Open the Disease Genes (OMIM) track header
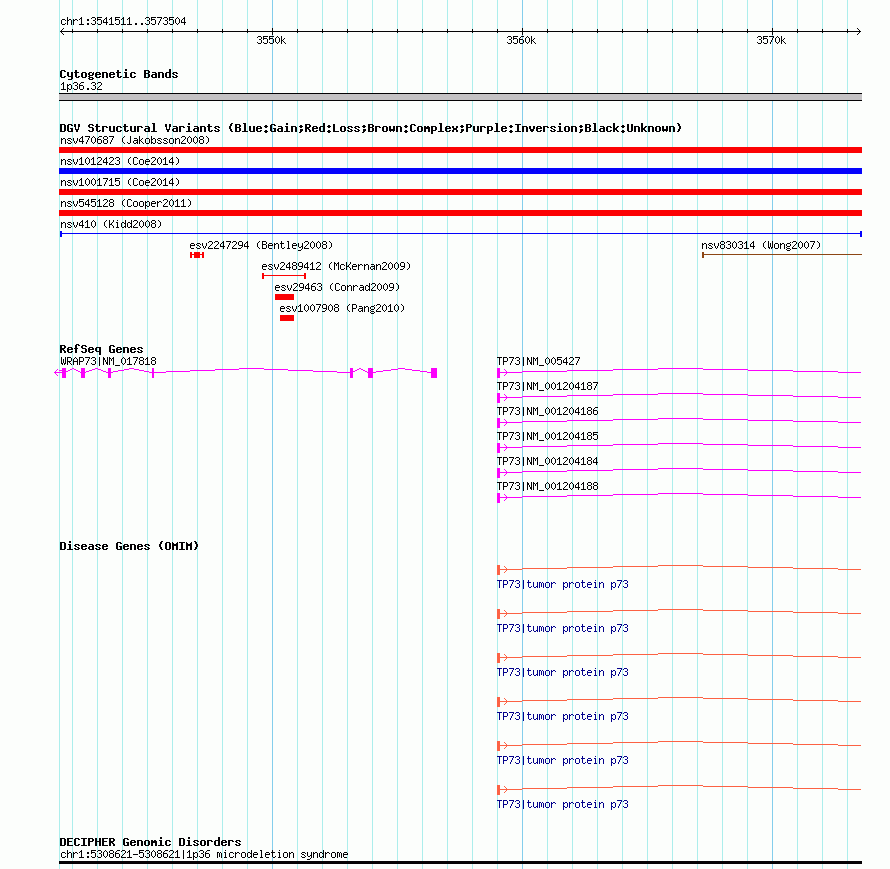 point(129,546)
